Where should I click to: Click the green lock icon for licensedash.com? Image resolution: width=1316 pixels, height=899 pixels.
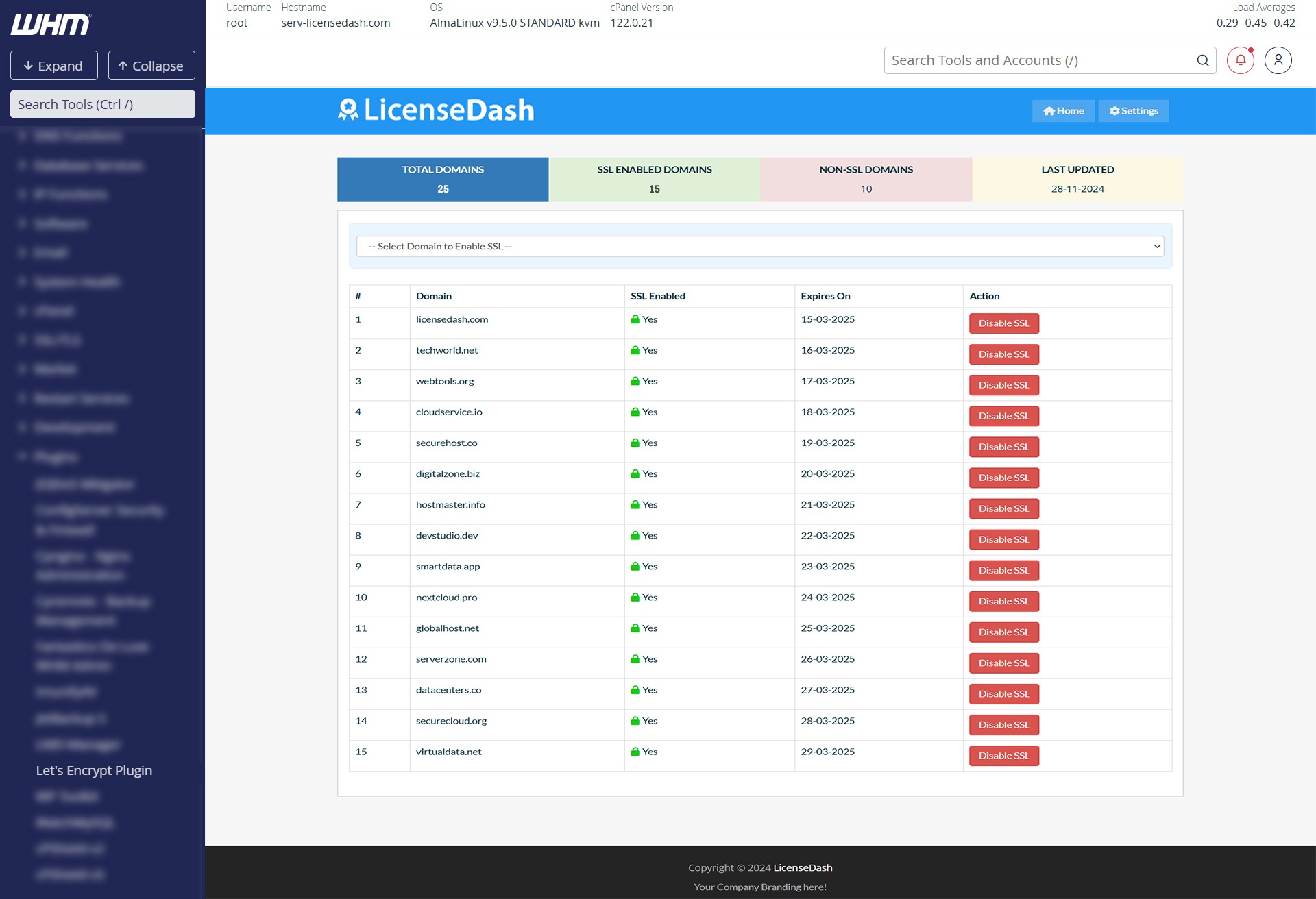(x=635, y=320)
